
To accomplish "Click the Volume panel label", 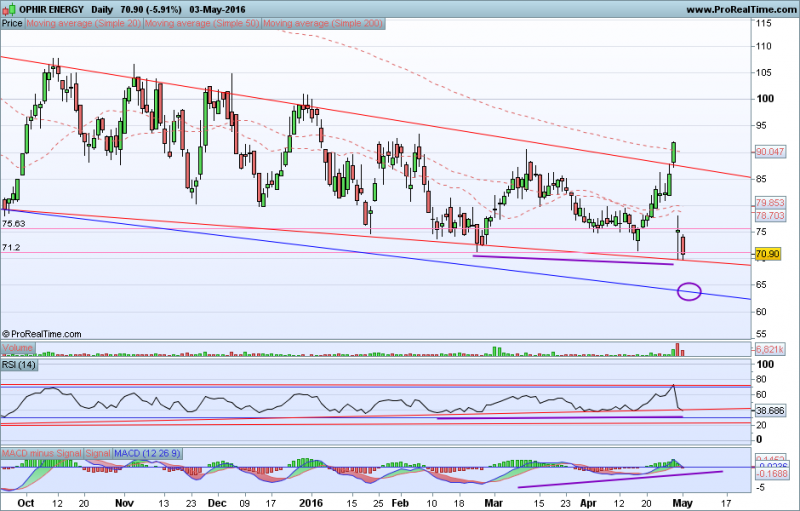I will [18, 348].
